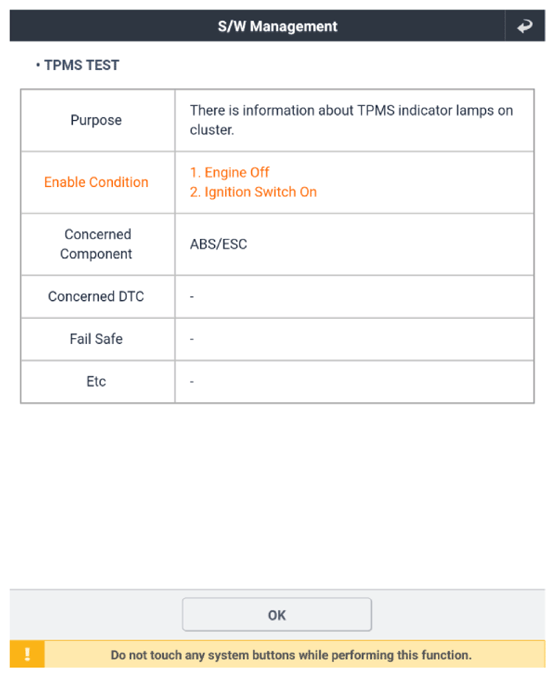Select the Purpose row label
Image resolution: width=555 pixels, height=677 pixels.
[96, 120]
